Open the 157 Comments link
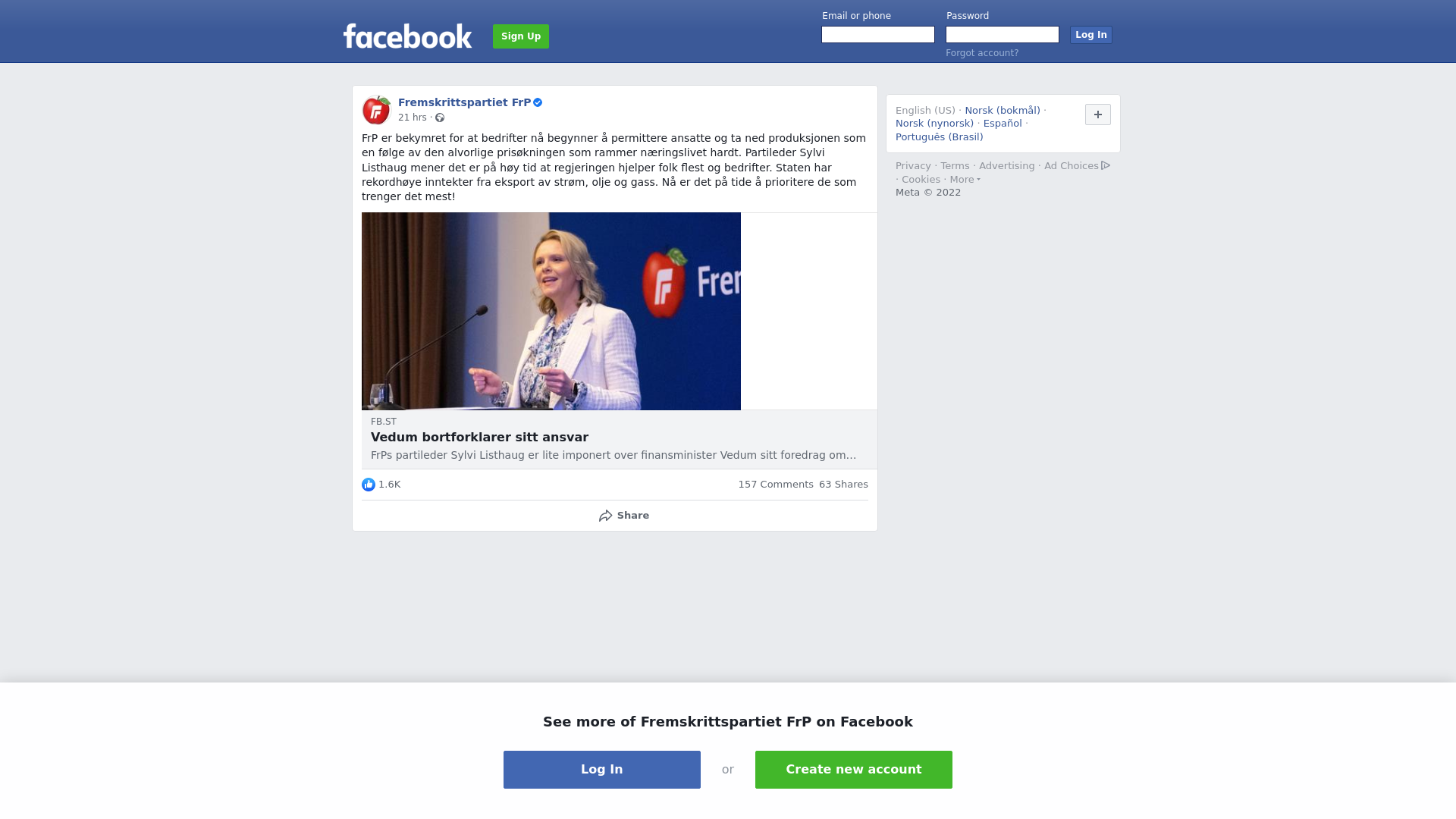 coord(776,485)
